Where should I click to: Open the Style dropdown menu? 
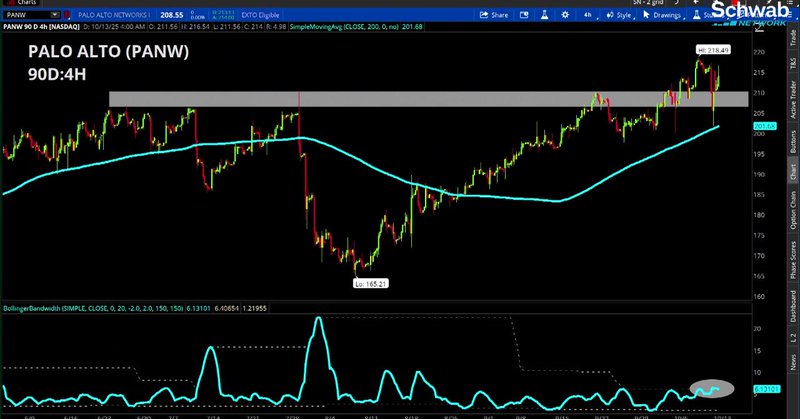619,15
